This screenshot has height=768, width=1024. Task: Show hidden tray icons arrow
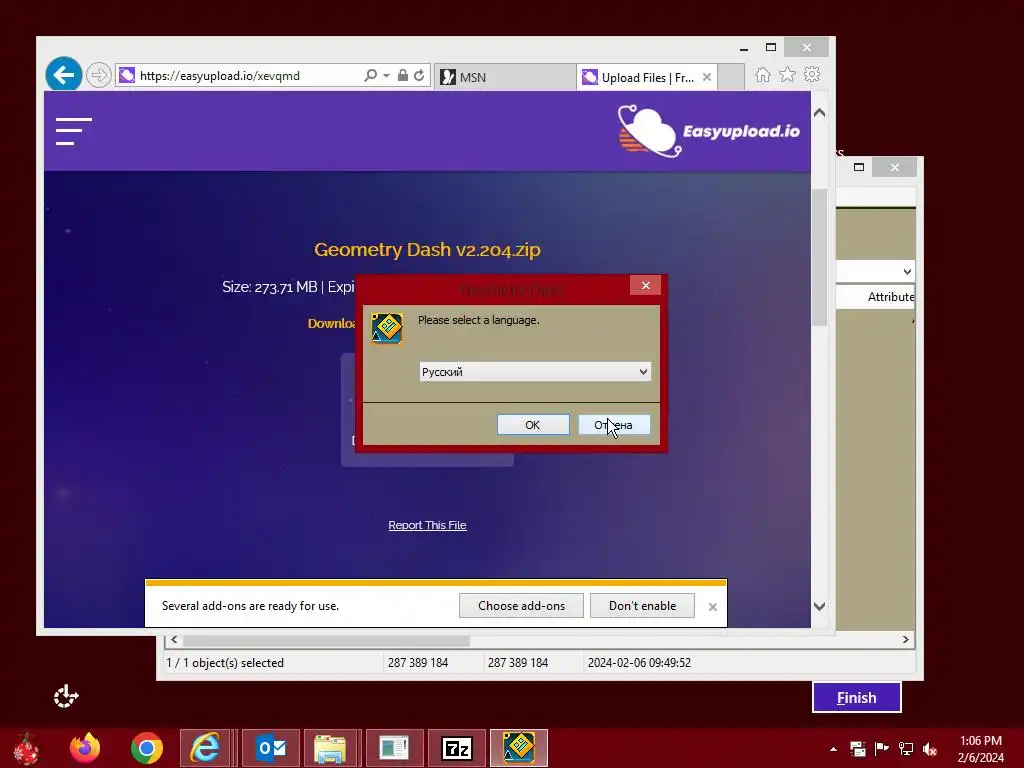(x=833, y=749)
